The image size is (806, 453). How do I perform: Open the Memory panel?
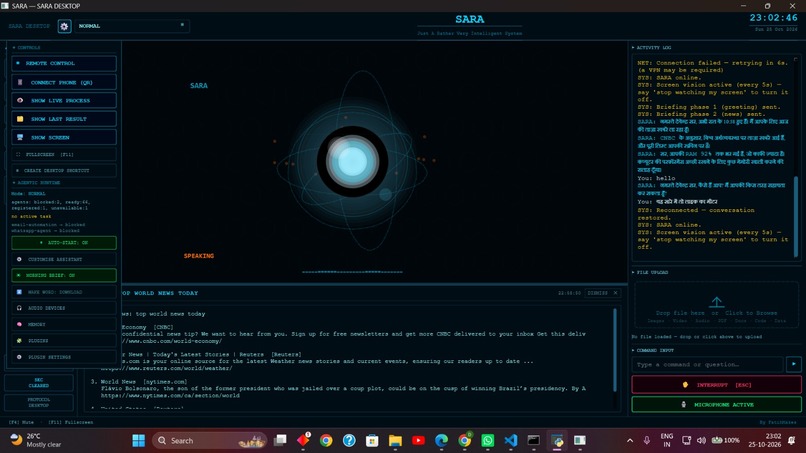(x=64, y=324)
